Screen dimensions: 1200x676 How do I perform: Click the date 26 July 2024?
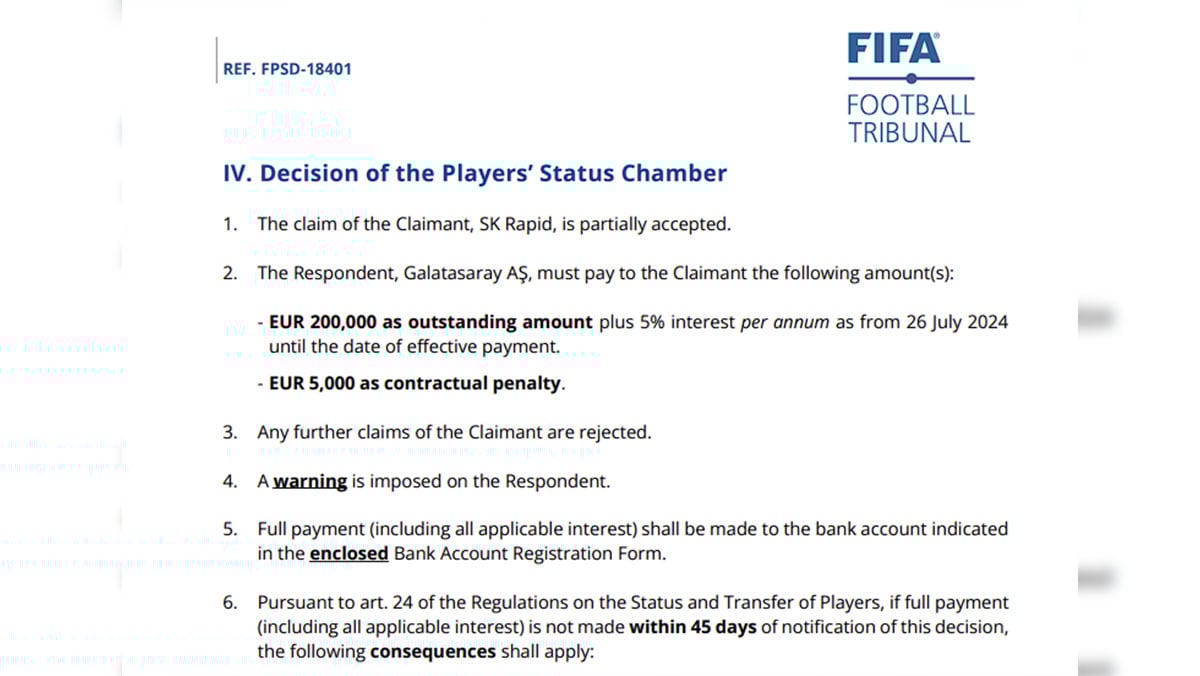click(x=952, y=322)
